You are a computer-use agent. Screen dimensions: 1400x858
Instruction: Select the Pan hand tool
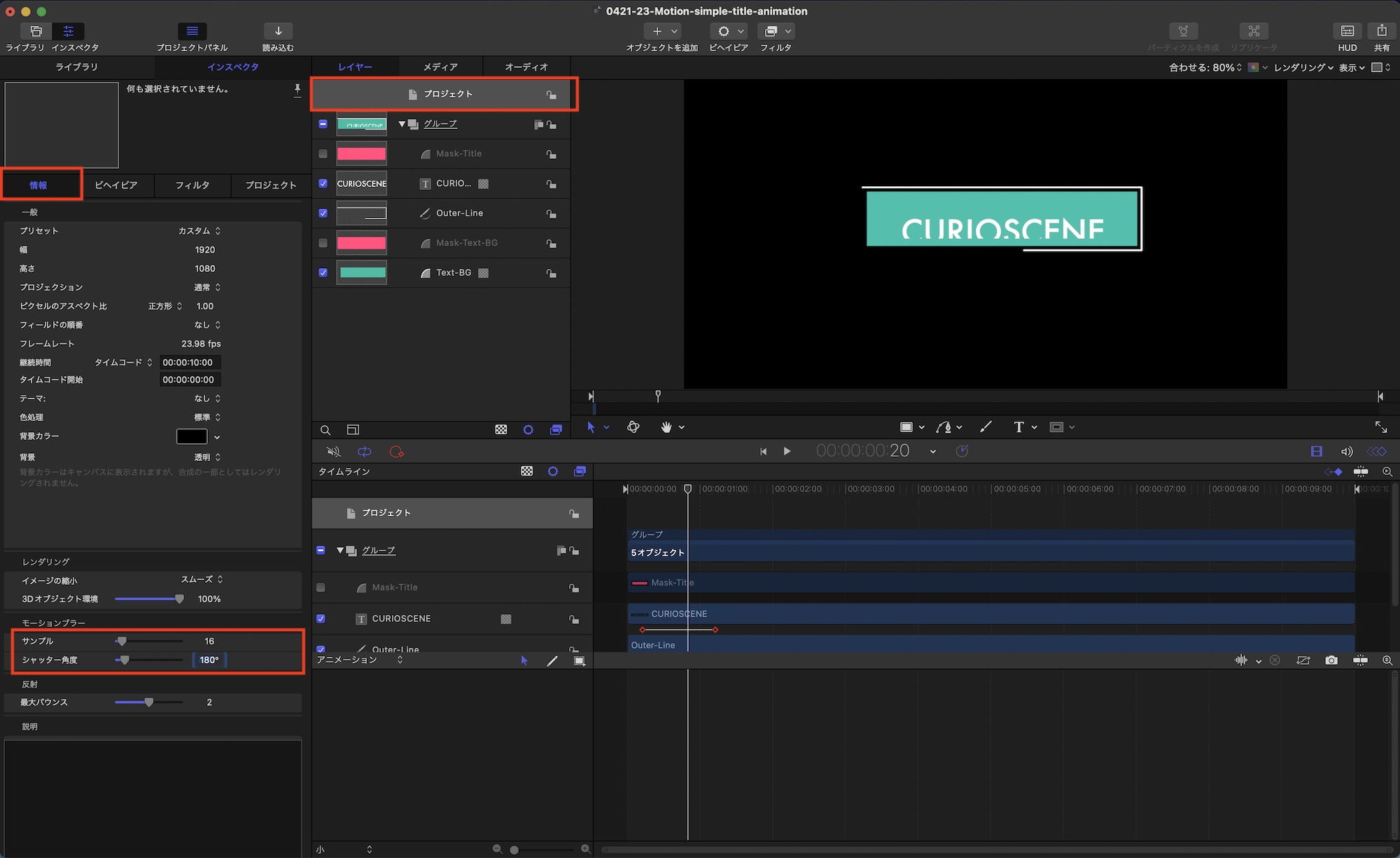[666, 427]
